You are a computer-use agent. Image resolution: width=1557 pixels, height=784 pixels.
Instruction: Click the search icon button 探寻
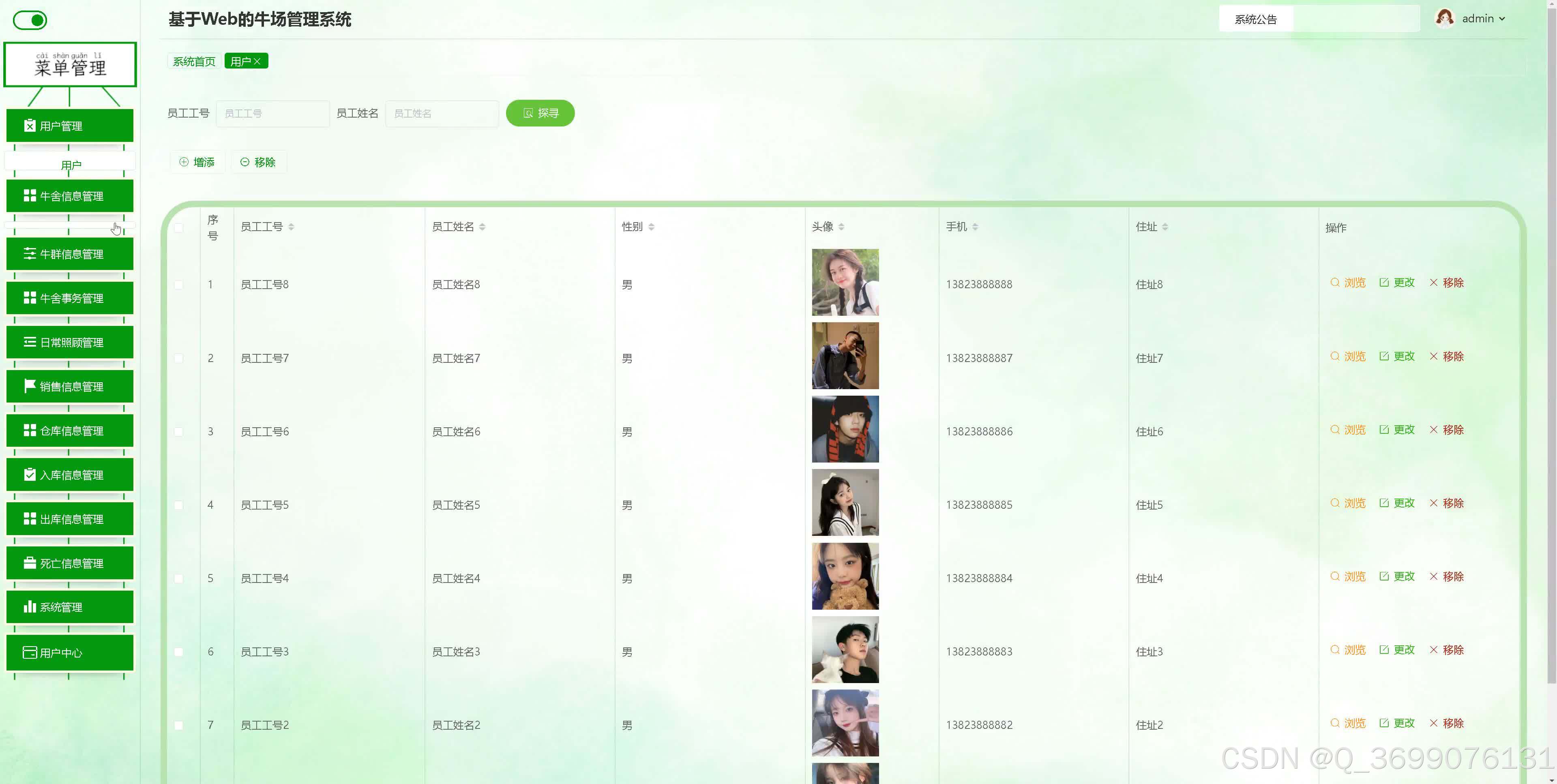coord(540,113)
